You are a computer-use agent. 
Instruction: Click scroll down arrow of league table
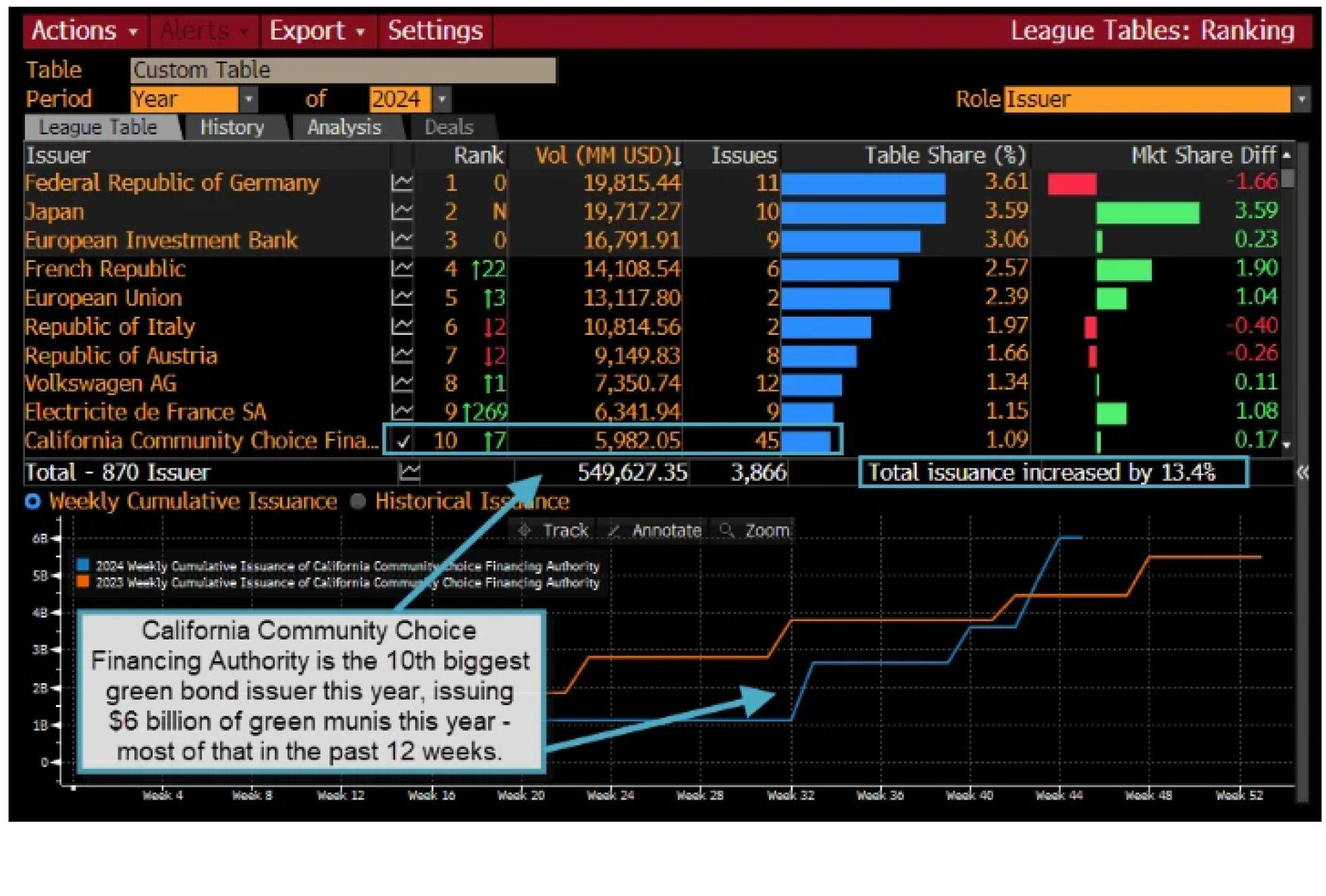[1287, 445]
